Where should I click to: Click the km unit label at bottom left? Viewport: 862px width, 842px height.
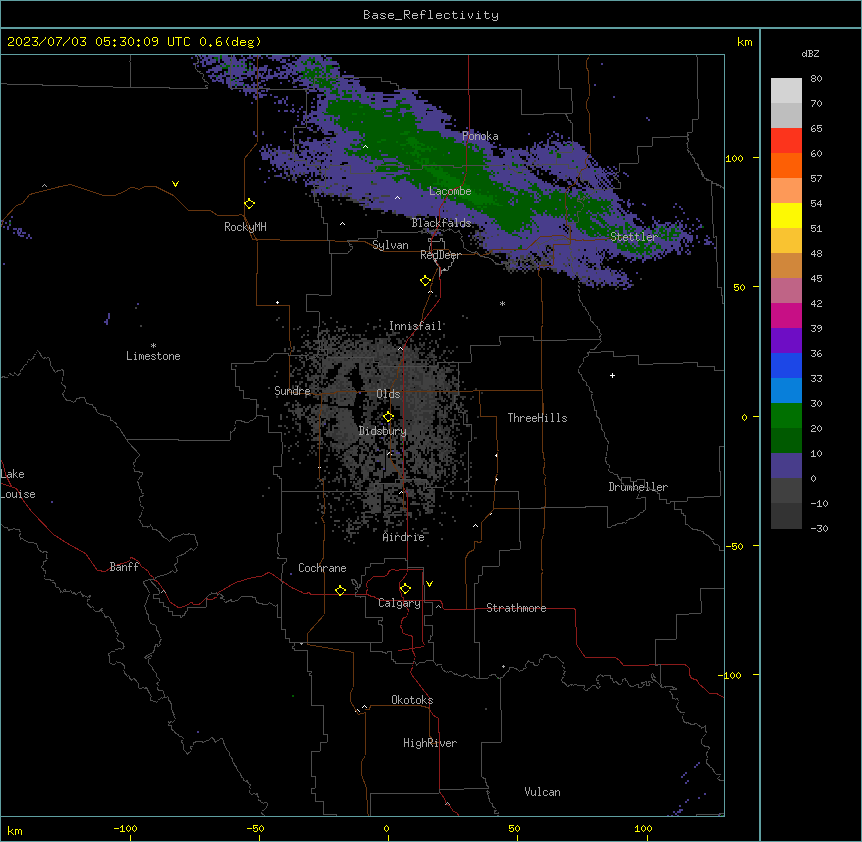pyautogui.click(x=15, y=830)
